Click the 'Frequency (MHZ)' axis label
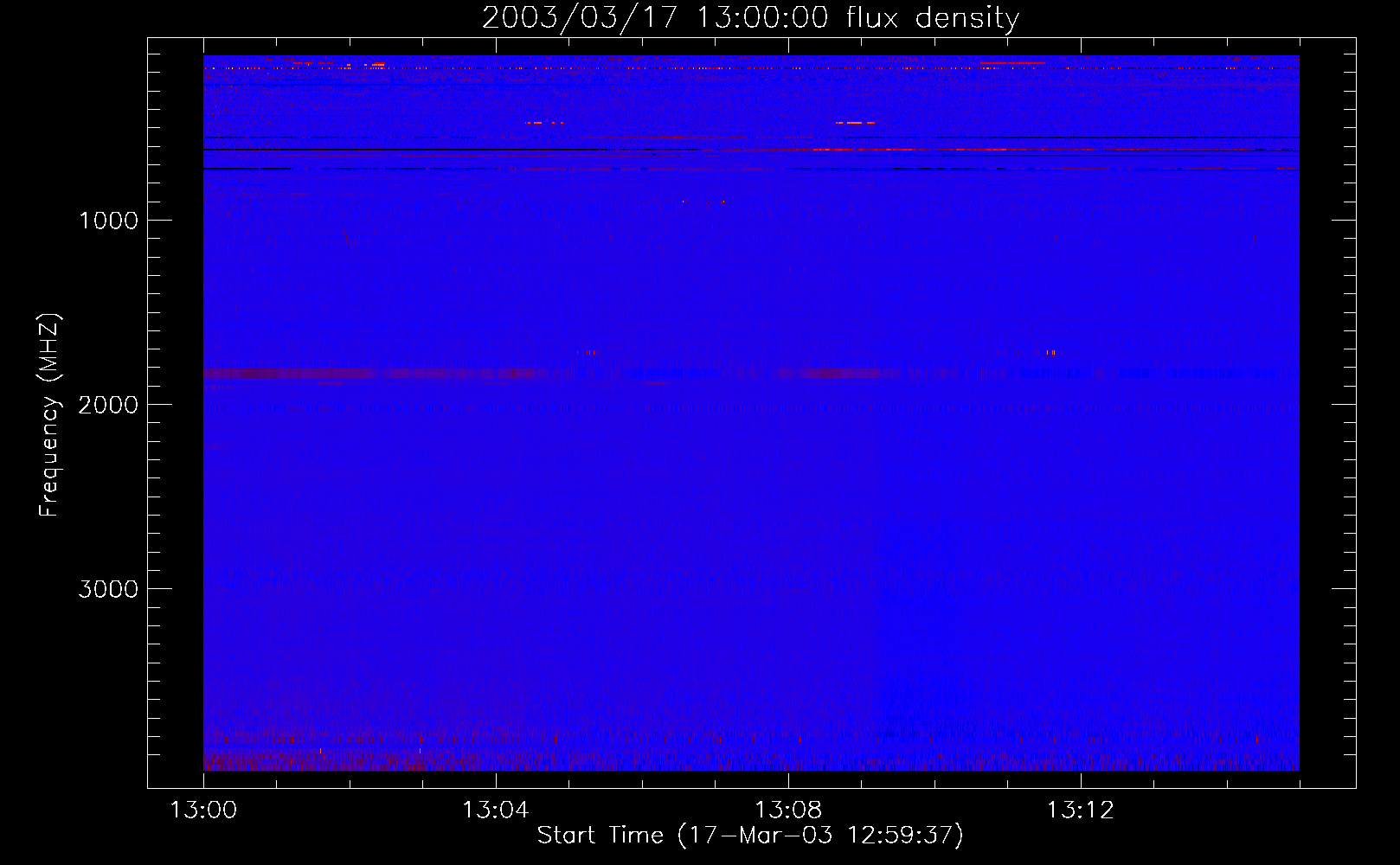 pyautogui.click(x=48, y=415)
